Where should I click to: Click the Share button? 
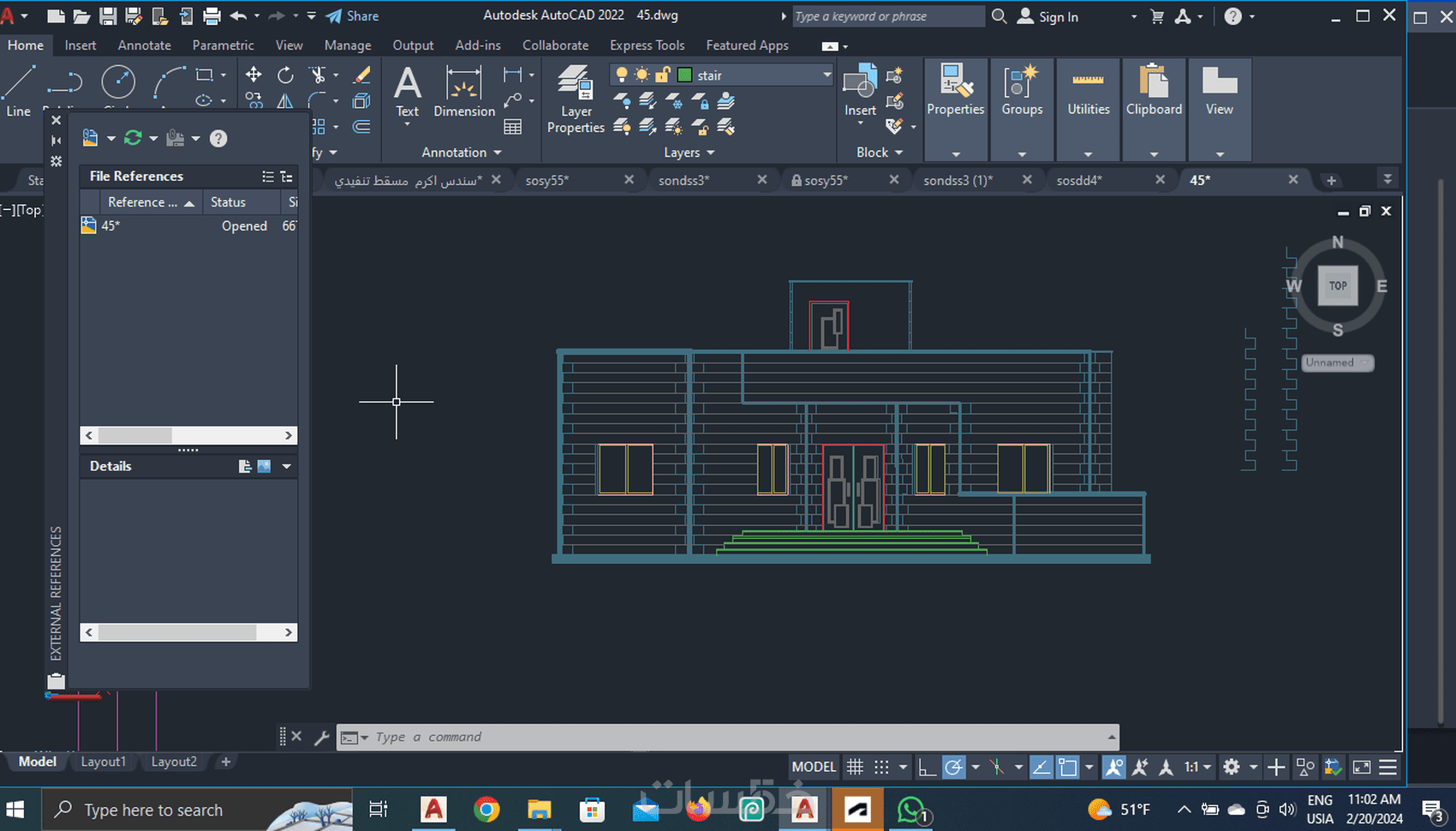tap(352, 15)
